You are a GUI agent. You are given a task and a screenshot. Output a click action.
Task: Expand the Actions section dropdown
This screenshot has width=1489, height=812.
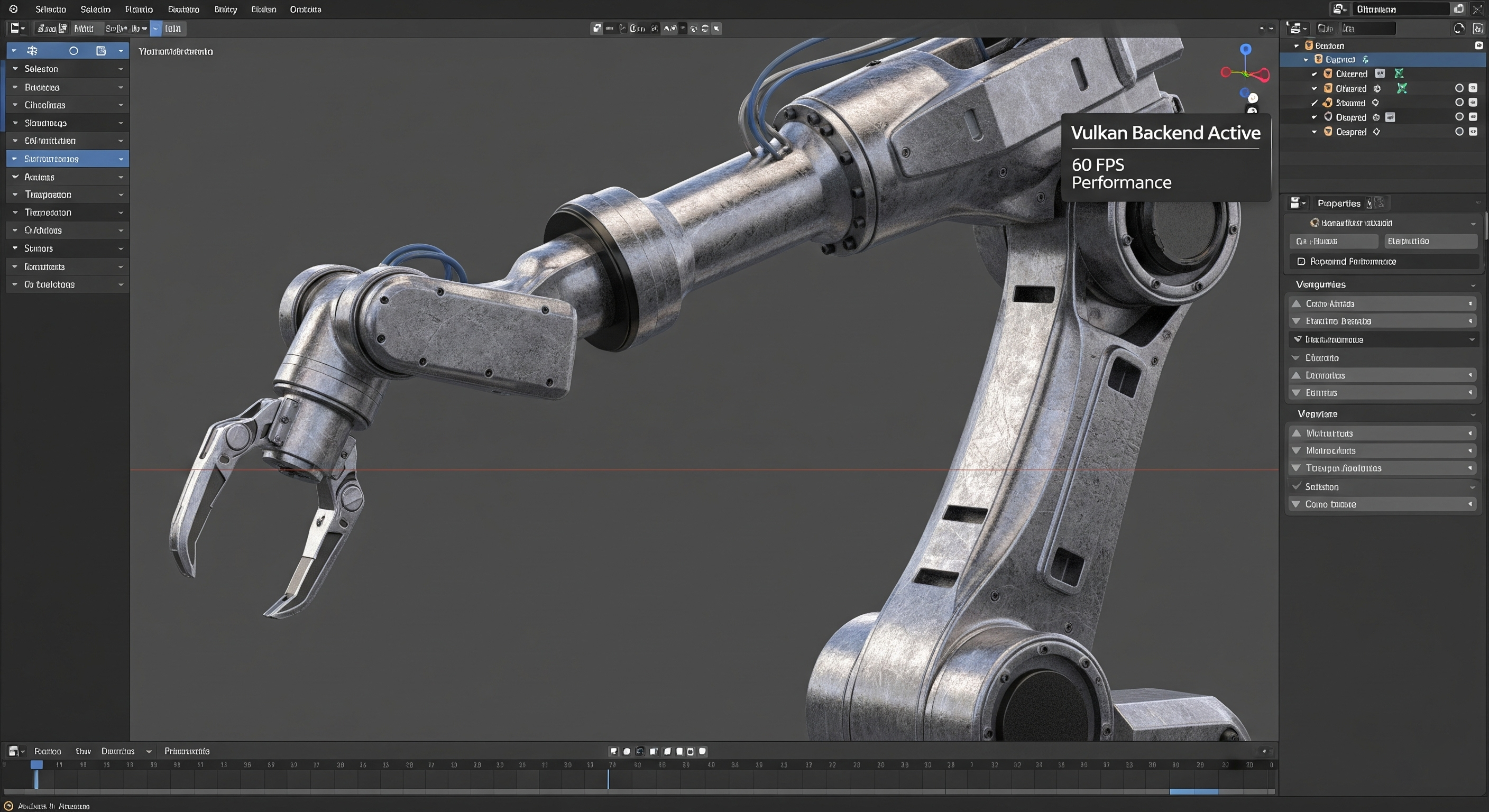tap(67, 177)
